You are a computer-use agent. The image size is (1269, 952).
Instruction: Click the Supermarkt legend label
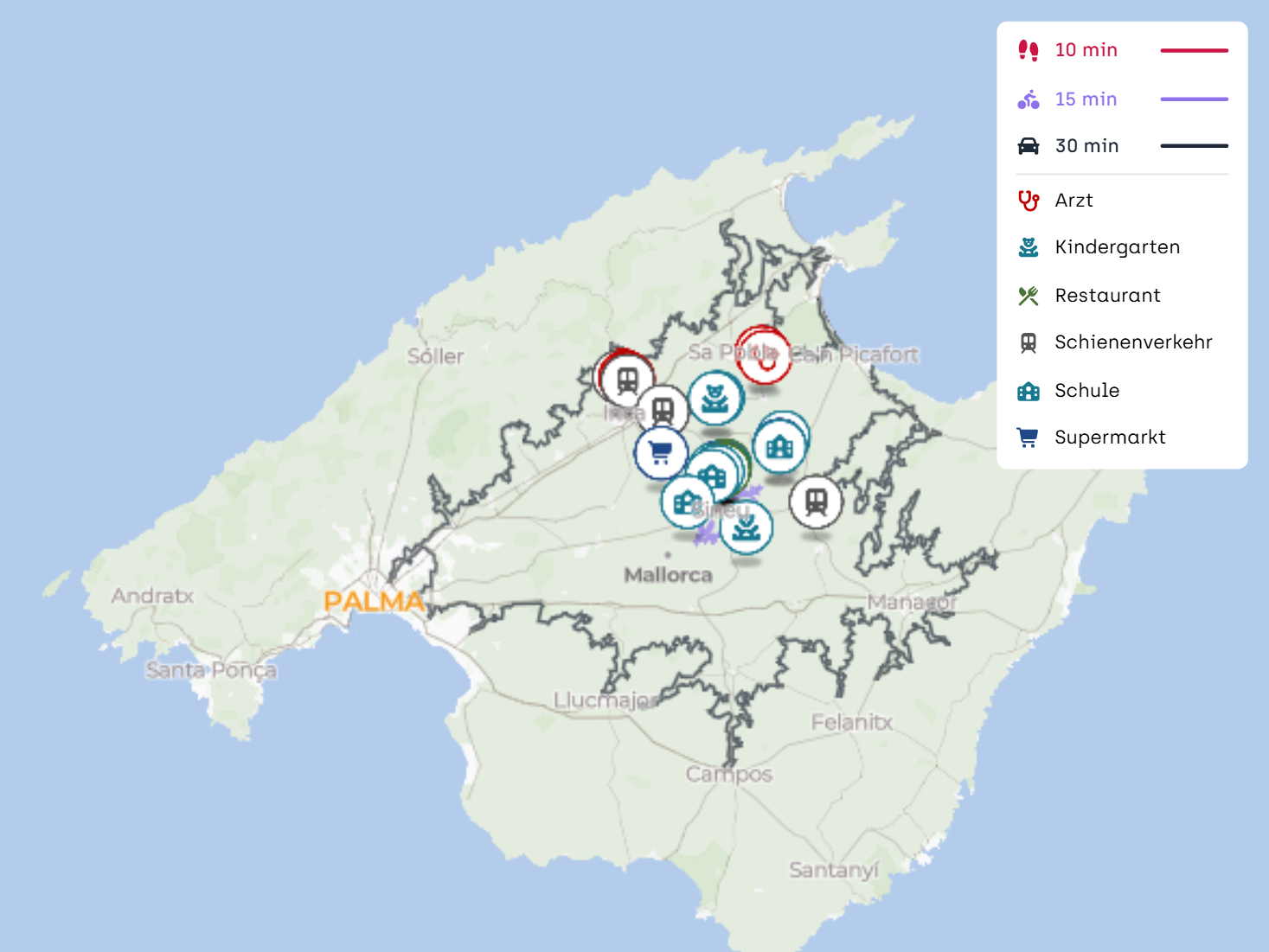[1110, 438]
